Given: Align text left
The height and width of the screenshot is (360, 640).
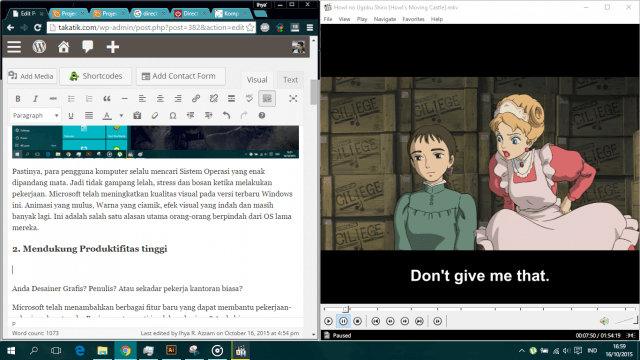Looking at the screenshot, I should pos(142,99).
